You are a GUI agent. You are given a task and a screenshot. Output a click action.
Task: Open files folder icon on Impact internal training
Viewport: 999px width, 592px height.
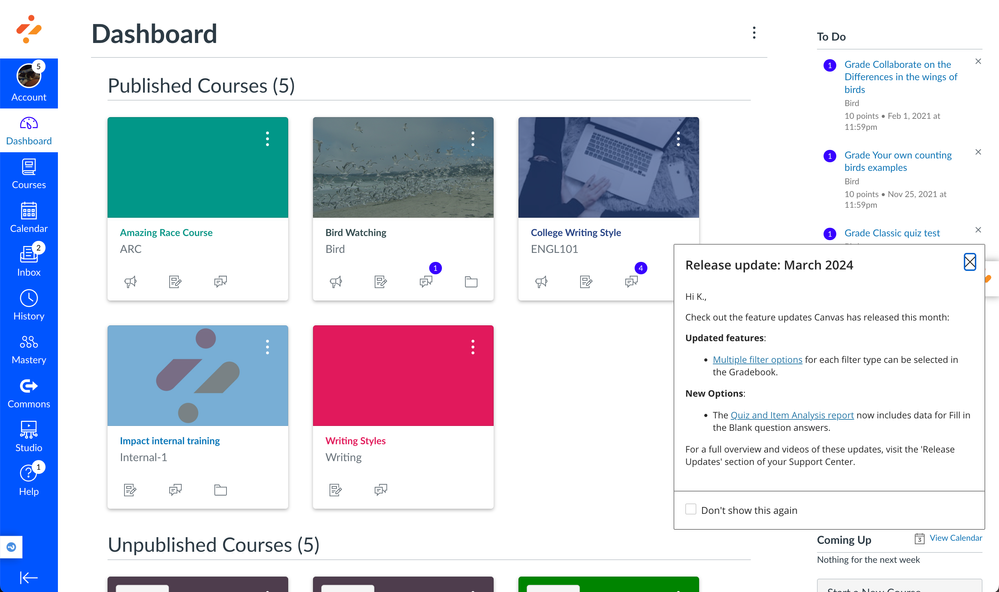point(220,490)
